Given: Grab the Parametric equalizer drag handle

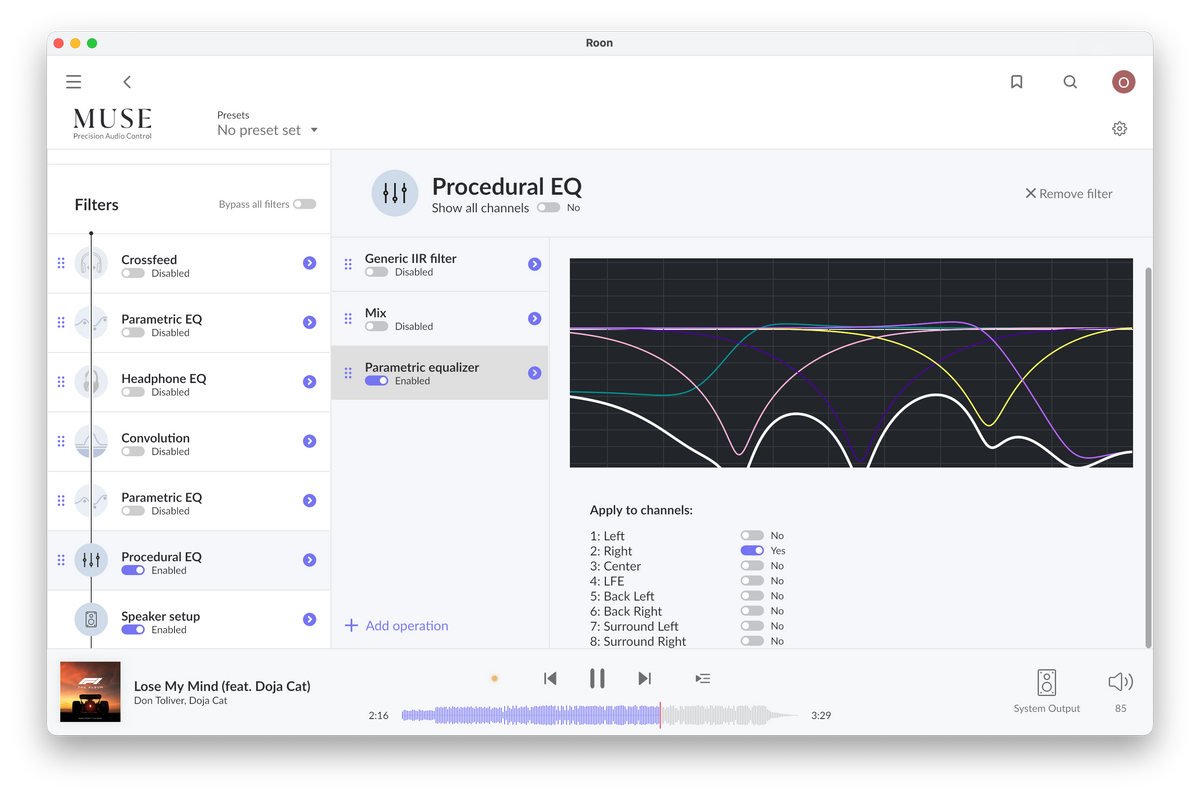Looking at the screenshot, I should (348, 373).
